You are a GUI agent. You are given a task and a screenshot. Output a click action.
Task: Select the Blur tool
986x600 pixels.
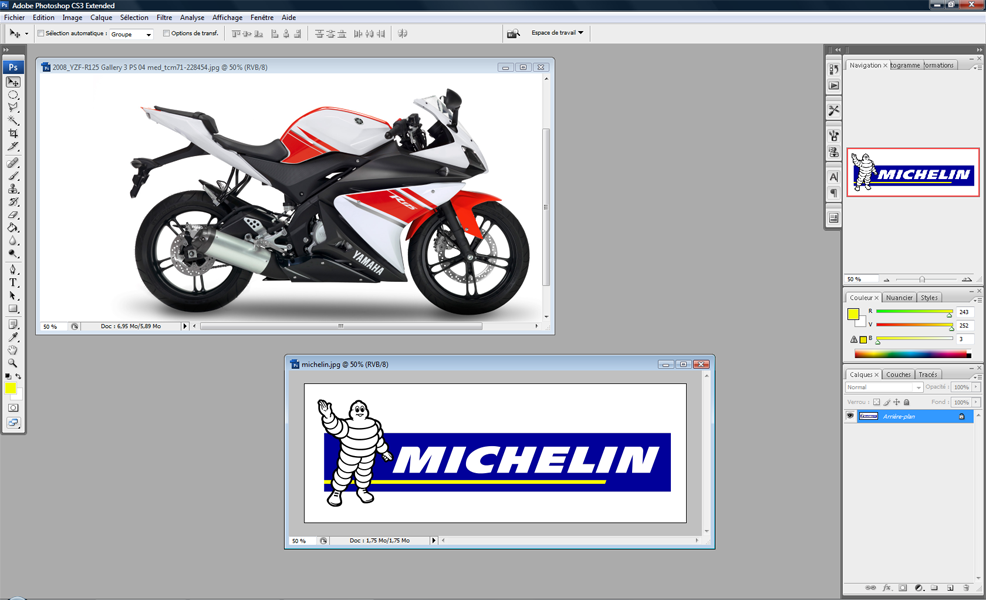coord(13,241)
